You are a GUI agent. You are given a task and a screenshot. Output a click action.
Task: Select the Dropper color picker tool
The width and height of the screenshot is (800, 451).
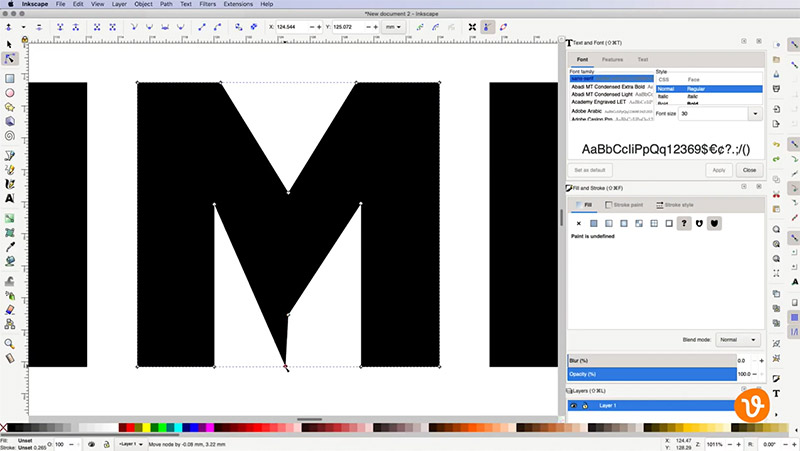9,247
